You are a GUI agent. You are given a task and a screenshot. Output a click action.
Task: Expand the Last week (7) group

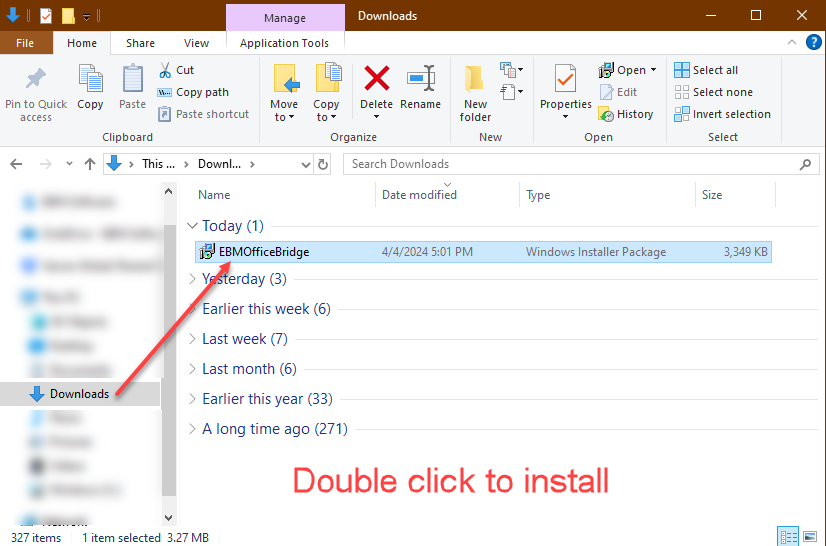[192, 339]
